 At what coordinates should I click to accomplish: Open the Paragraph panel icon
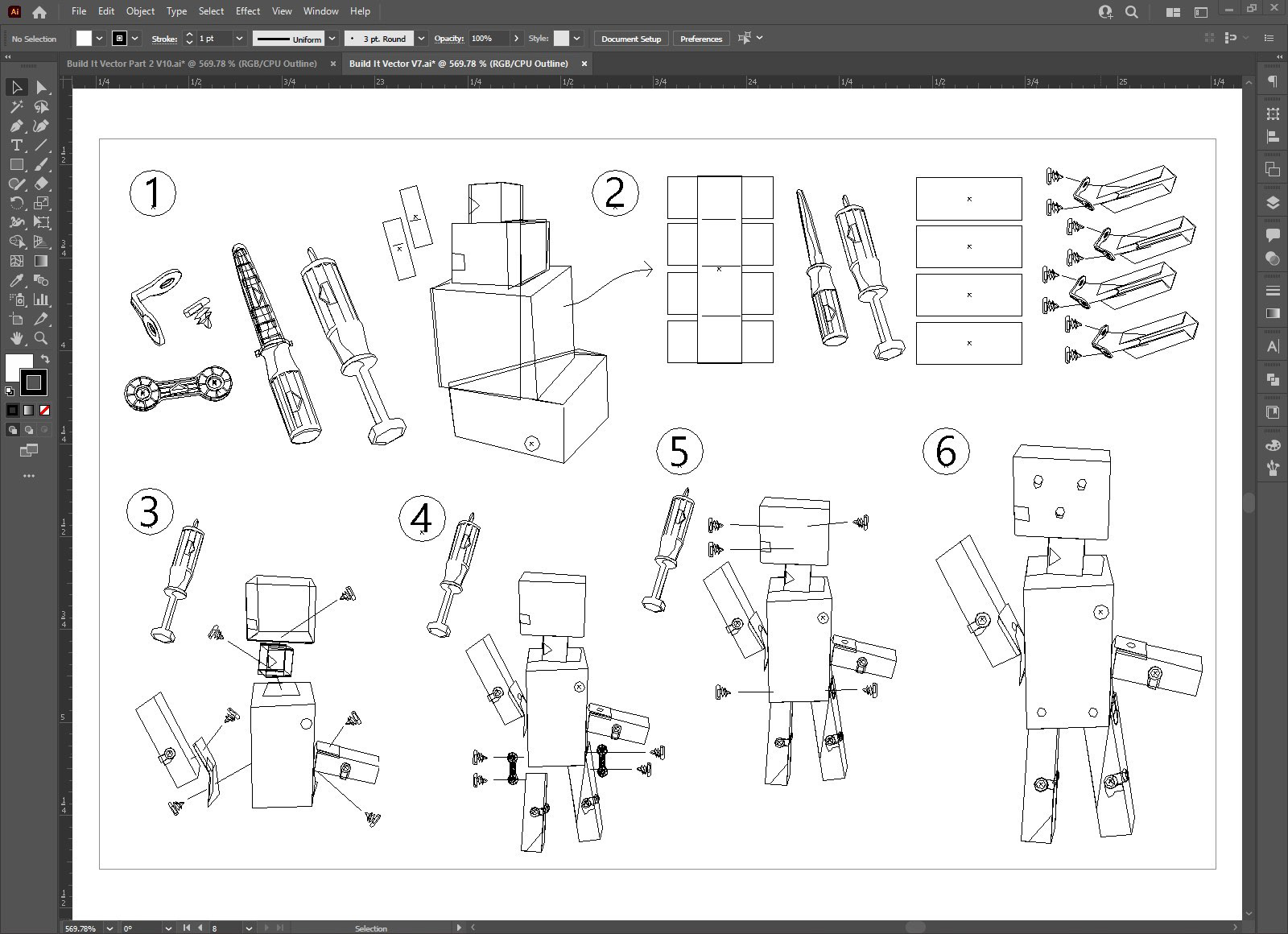click(1273, 81)
